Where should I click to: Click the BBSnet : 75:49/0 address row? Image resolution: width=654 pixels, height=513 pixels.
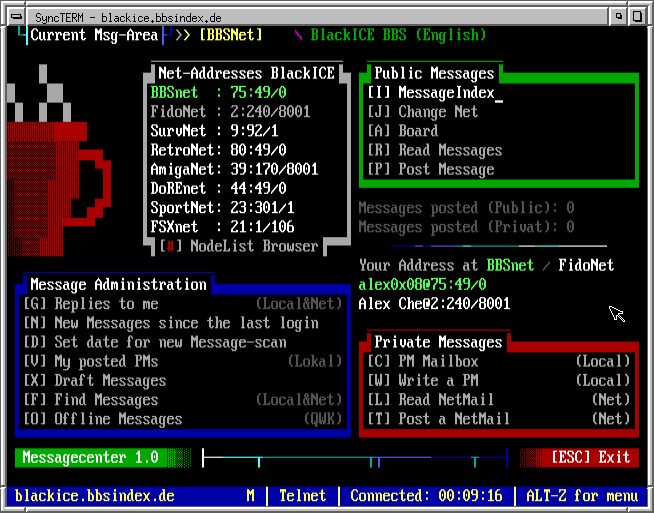pyautogui.click(x=219, y=93)
